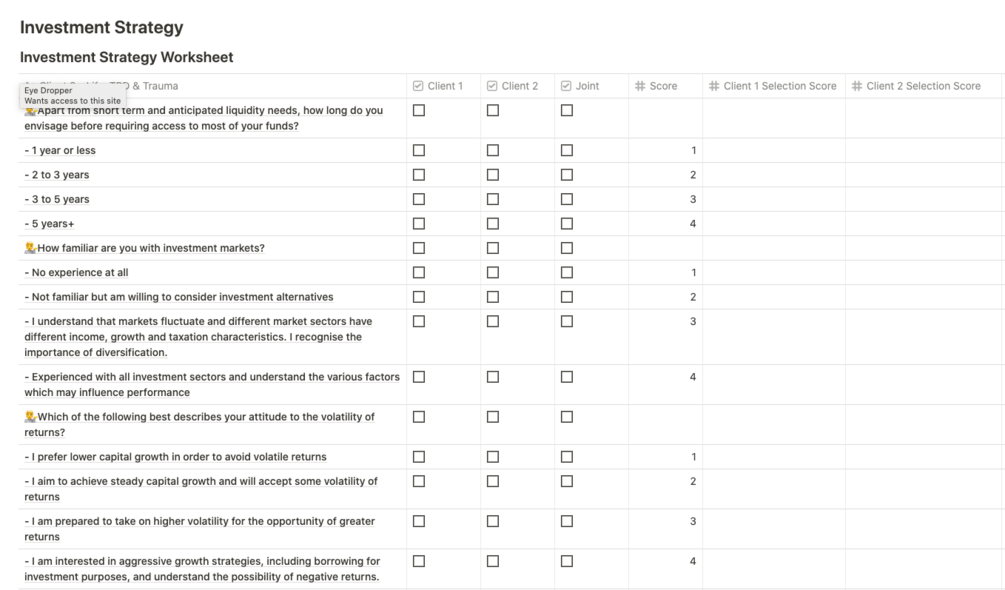Screen dimensions: 1005x590
Task: Check Client 1 box for '5 years+' row
Action: pyautogui.click(x=419, y=224)
